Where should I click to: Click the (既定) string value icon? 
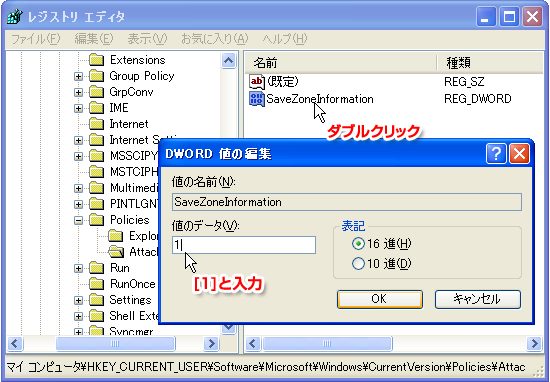257,82
